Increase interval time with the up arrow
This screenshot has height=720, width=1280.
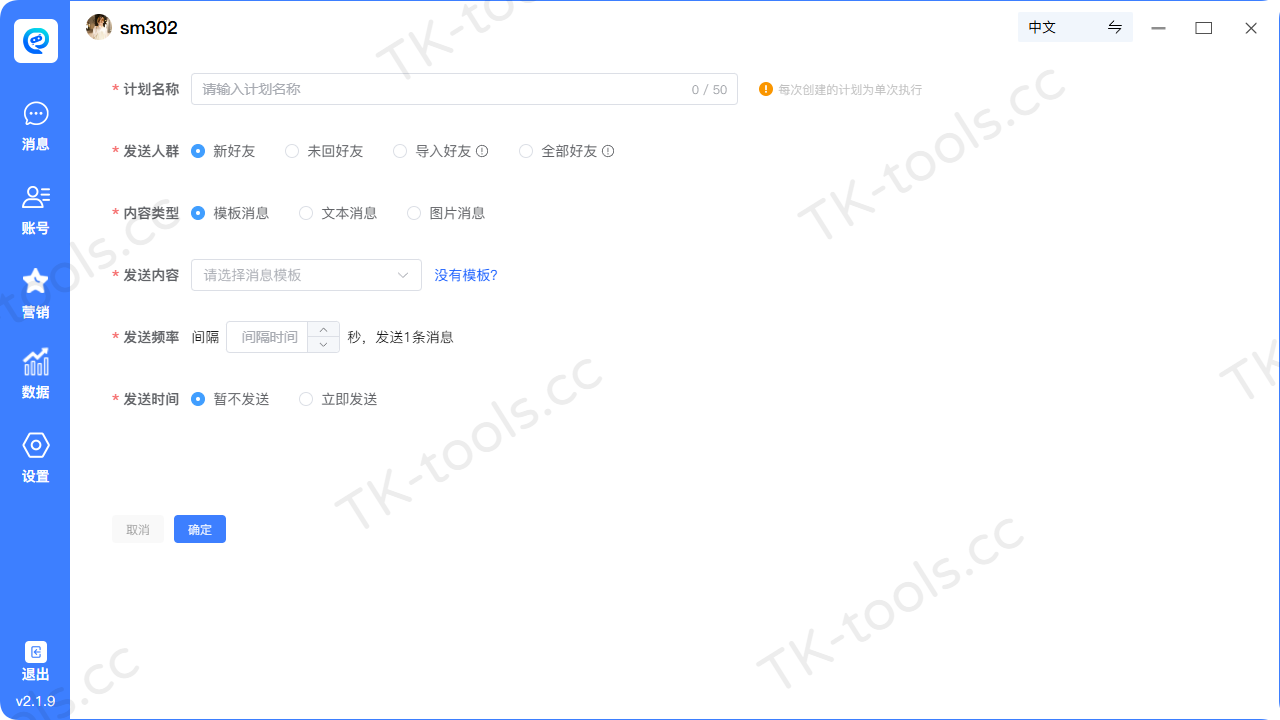pyautogui.click(x=323, y=330)
